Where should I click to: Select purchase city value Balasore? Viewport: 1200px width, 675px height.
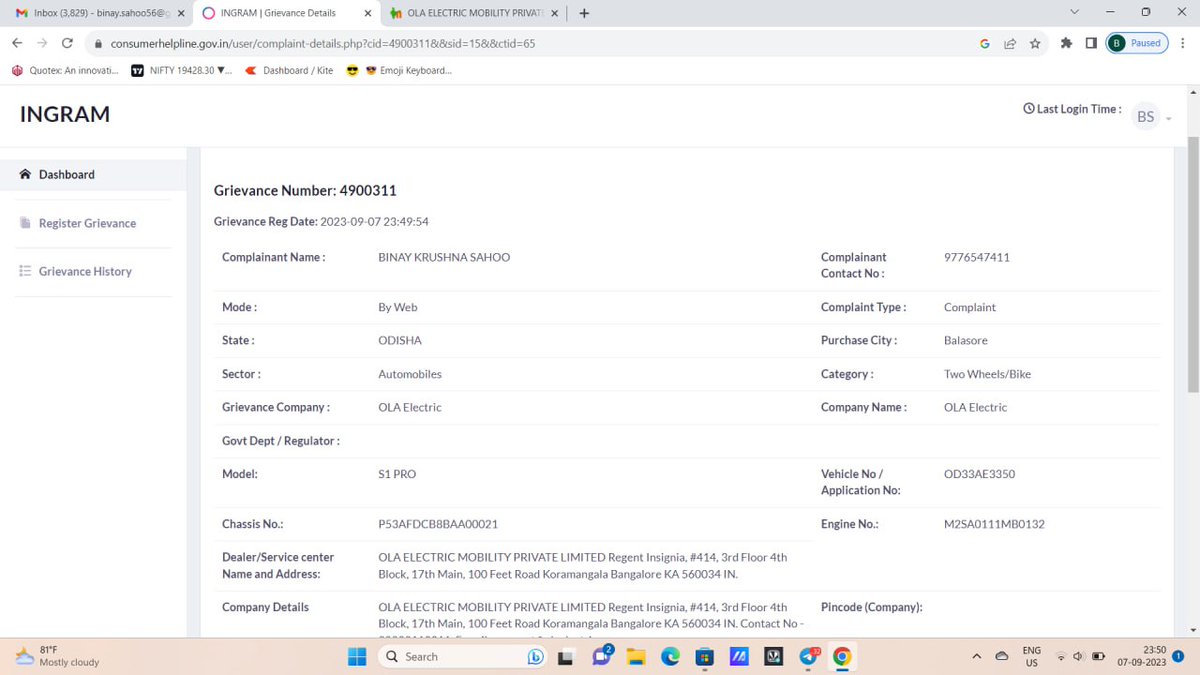966,340
